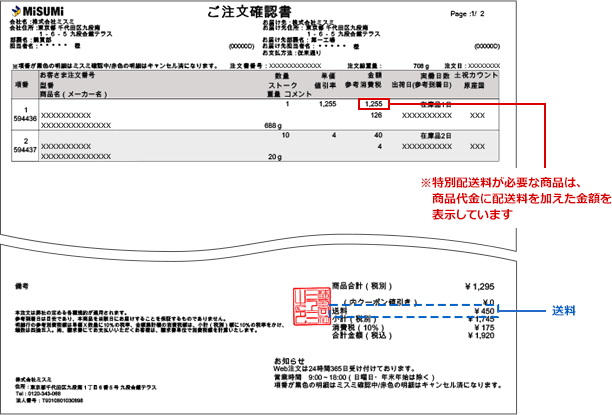Click the shipping fee ¥450
The image size is (612, 415).
pyautogui.click(x=484, y=311)
